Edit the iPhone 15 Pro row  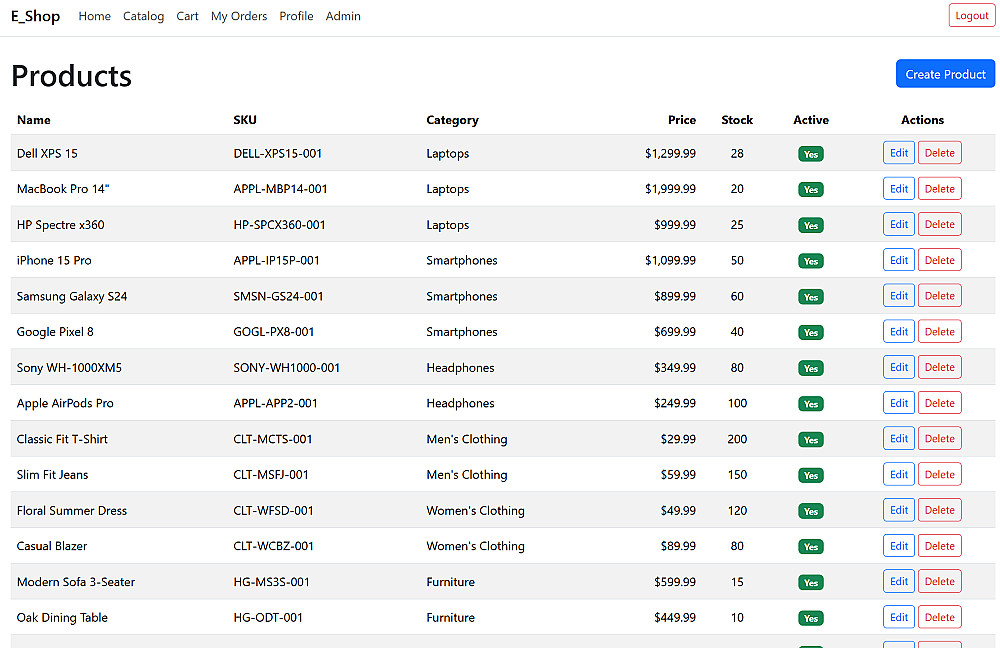[899, 260]
